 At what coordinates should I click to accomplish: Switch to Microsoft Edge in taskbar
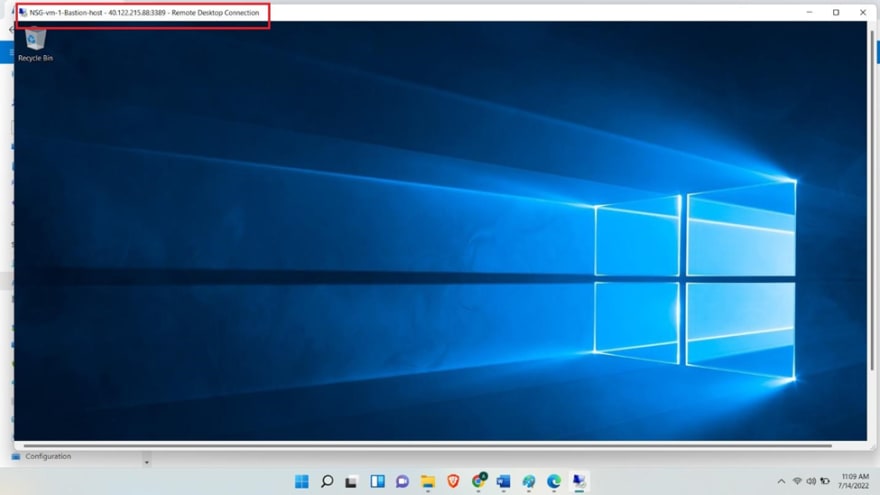tap(554, 481)
